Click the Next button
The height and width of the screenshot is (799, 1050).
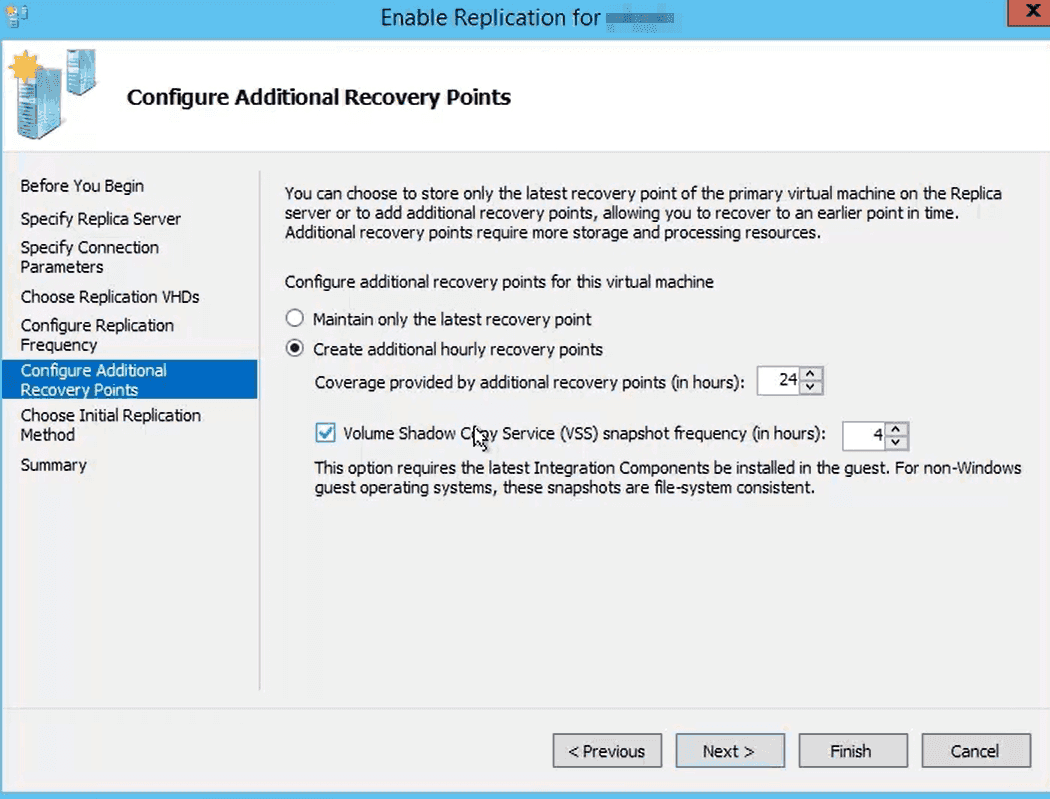click(729, 751)
